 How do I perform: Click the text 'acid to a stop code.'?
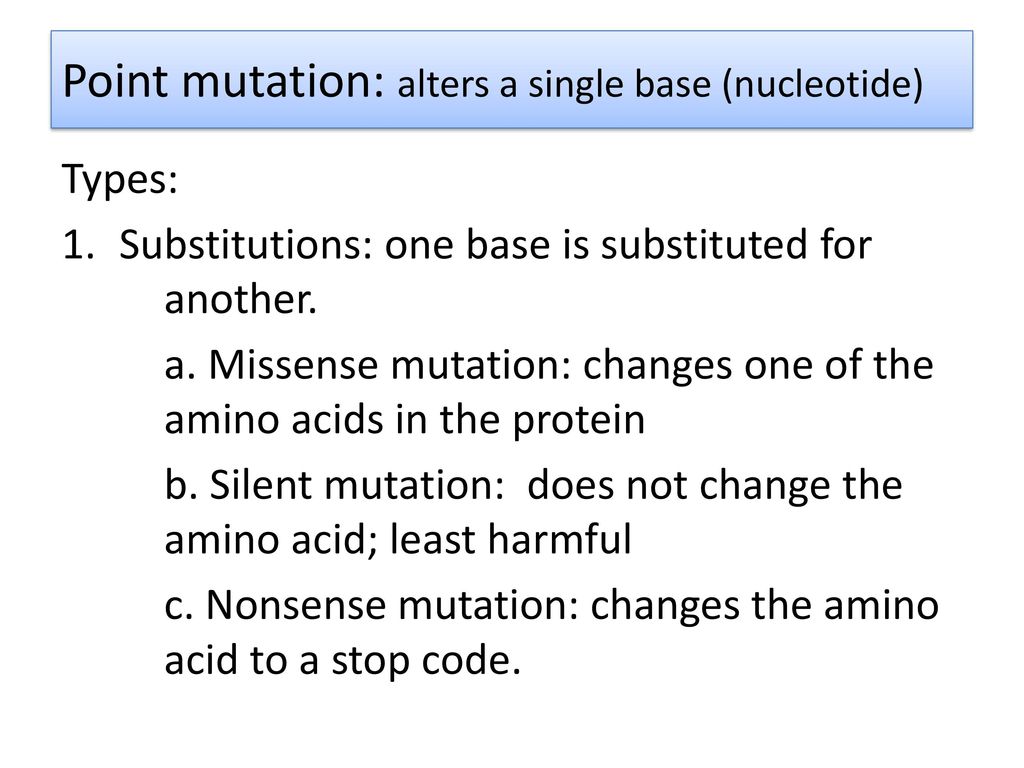point(342,661)
